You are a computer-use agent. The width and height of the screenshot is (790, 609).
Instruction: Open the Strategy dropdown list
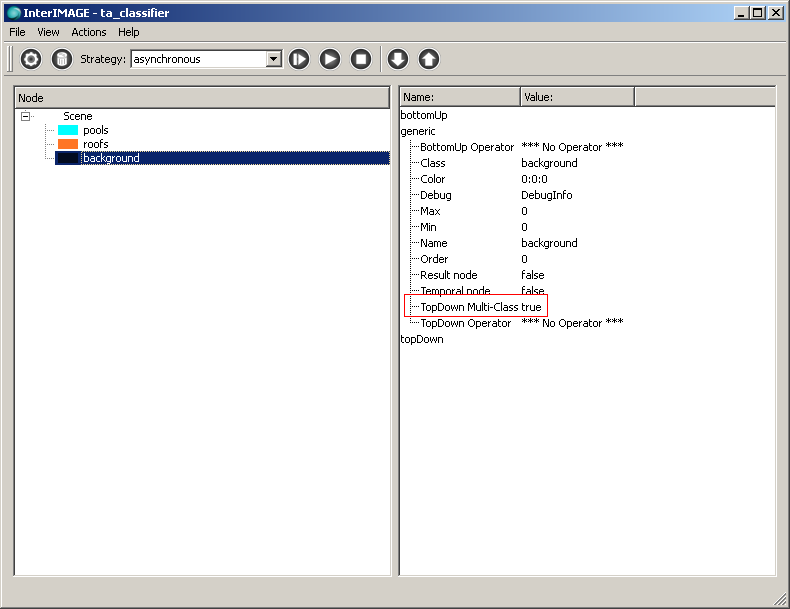274,59
